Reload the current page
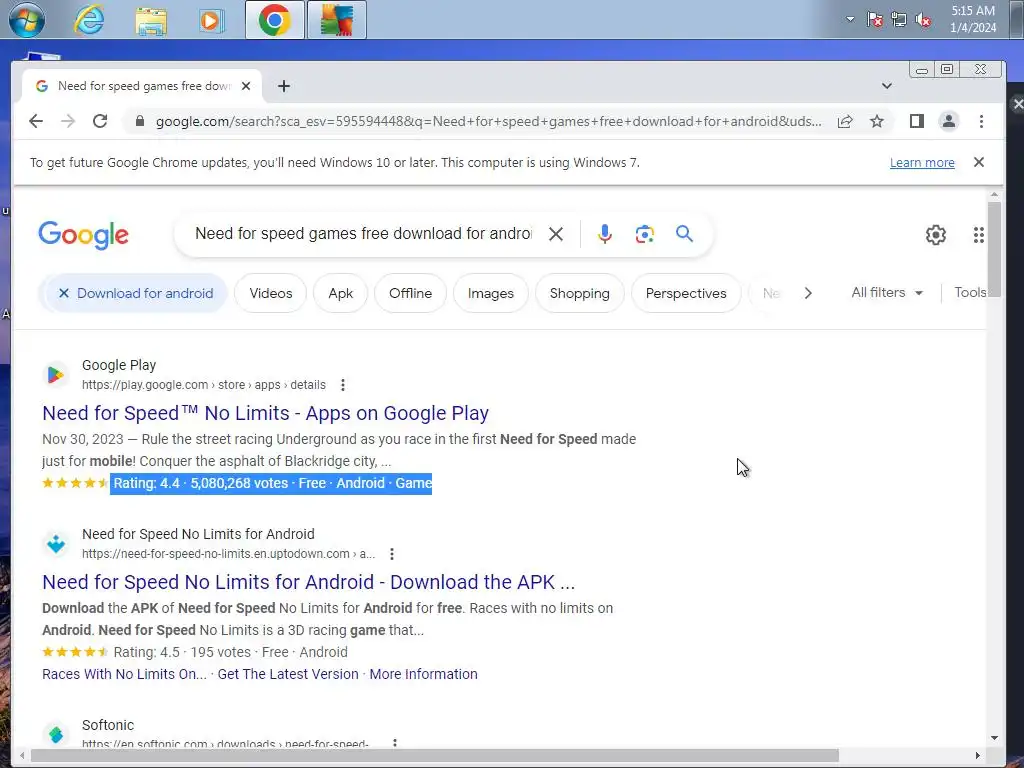 (x=100, y=121)
